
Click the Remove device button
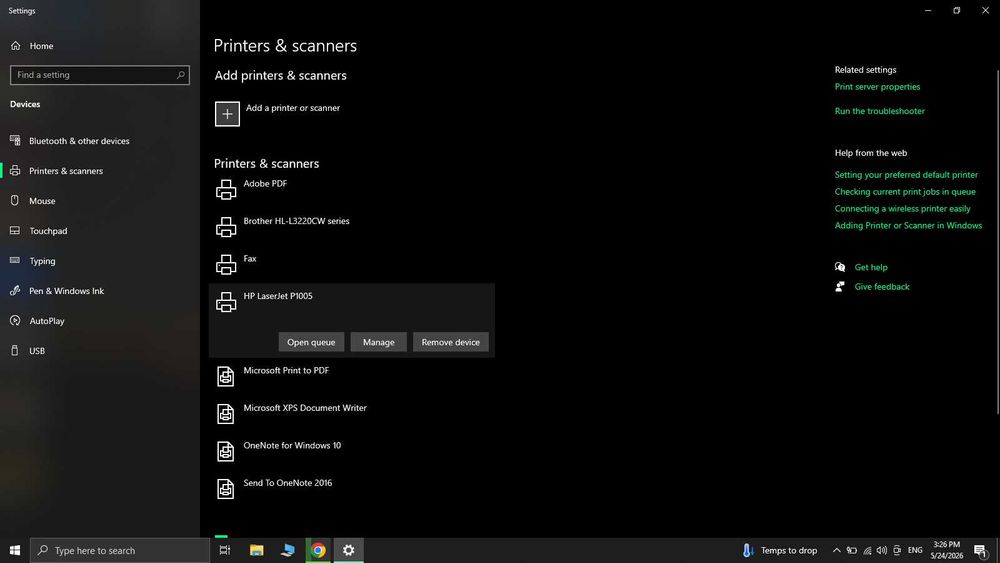click(451, 342)
